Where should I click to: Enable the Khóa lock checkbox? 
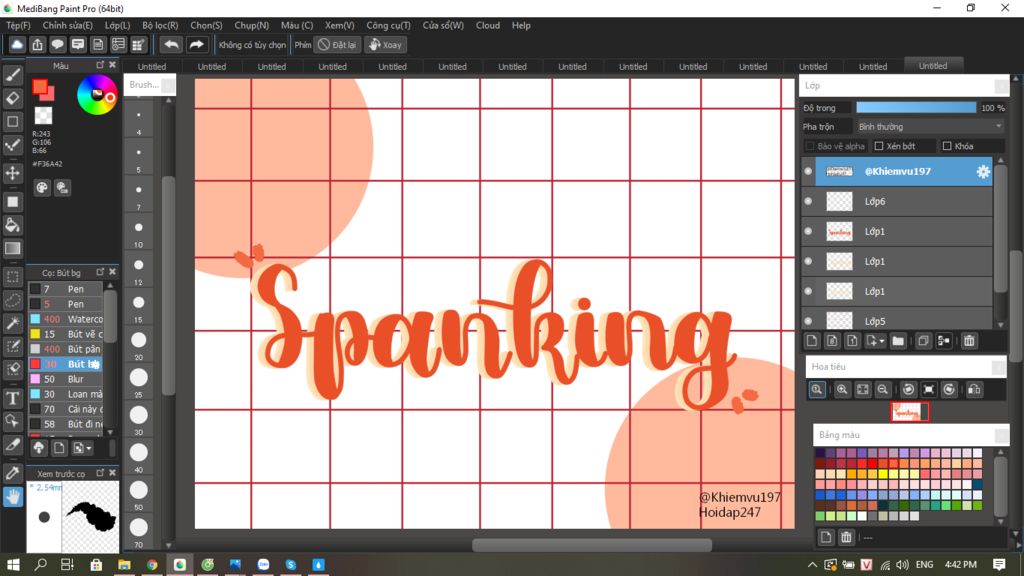(947, 146)
